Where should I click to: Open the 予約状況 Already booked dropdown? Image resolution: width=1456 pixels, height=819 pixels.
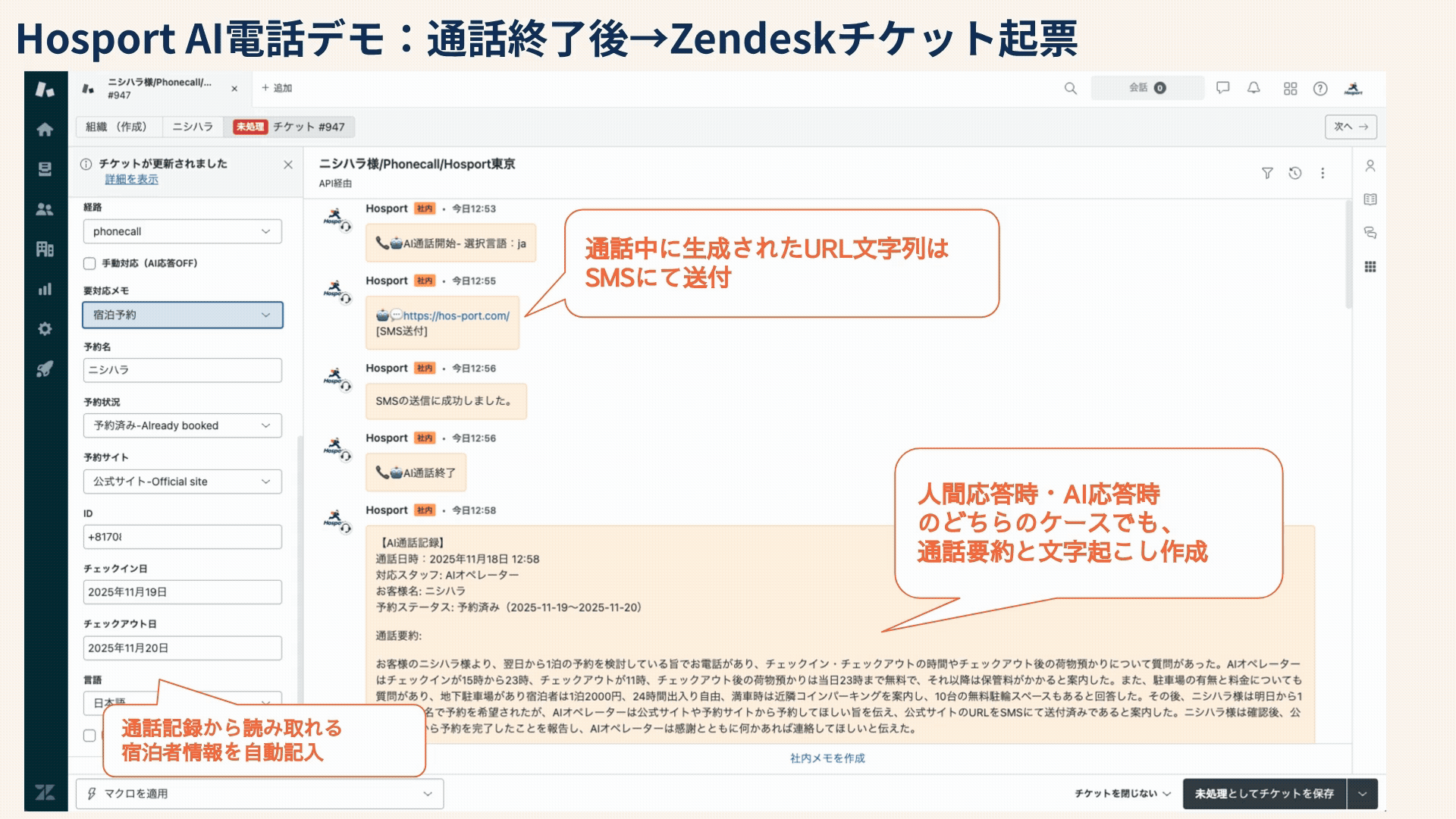coord(182,425)
